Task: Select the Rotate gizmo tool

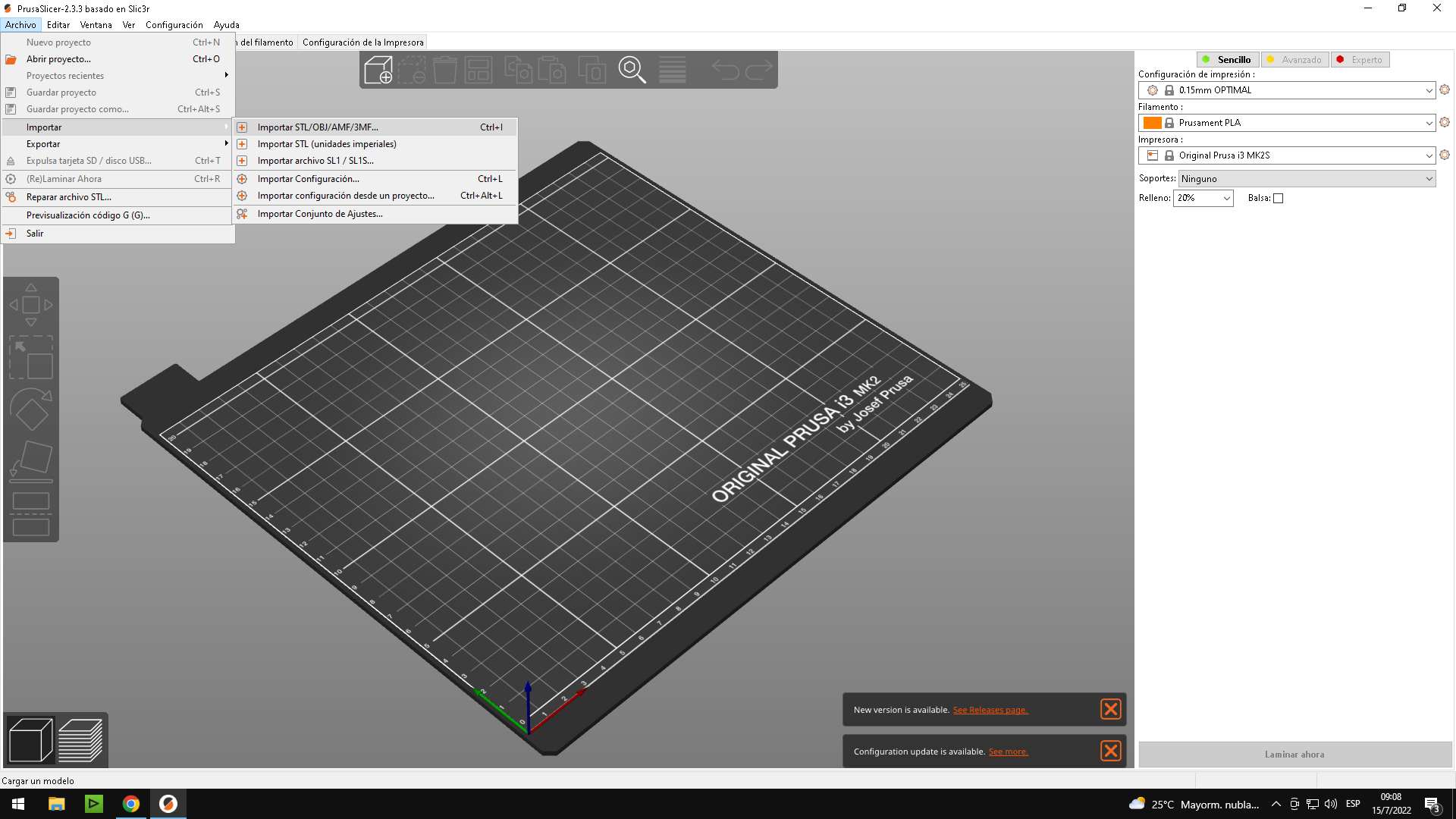Action: click(31, 409)
